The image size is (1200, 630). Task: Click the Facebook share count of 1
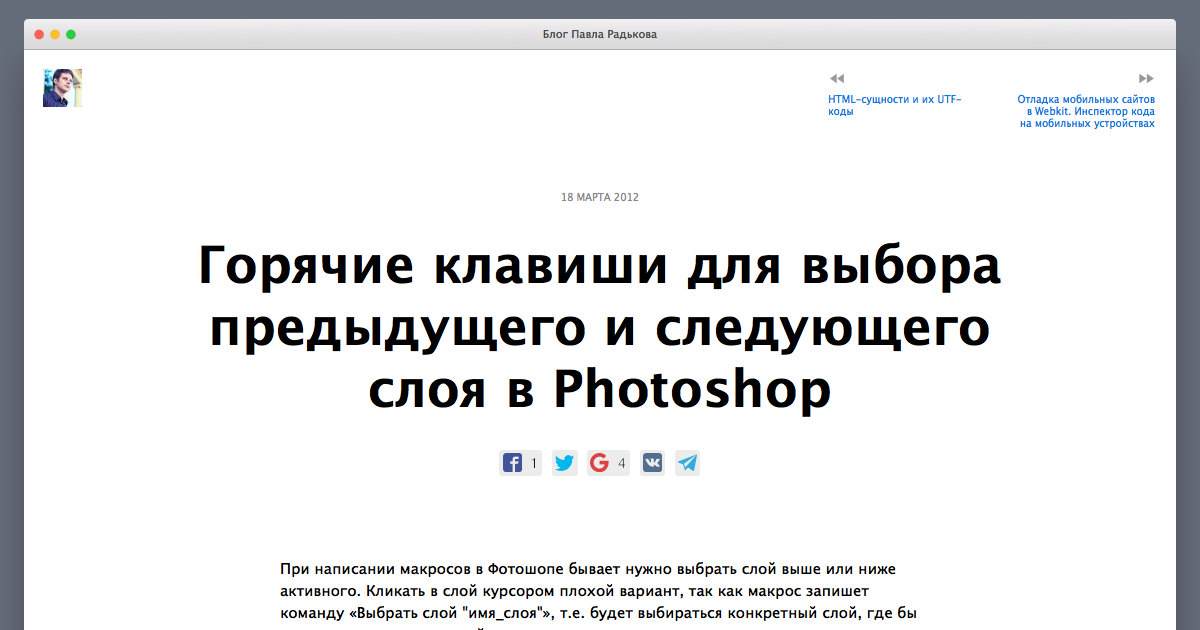[x=534, y=463]
